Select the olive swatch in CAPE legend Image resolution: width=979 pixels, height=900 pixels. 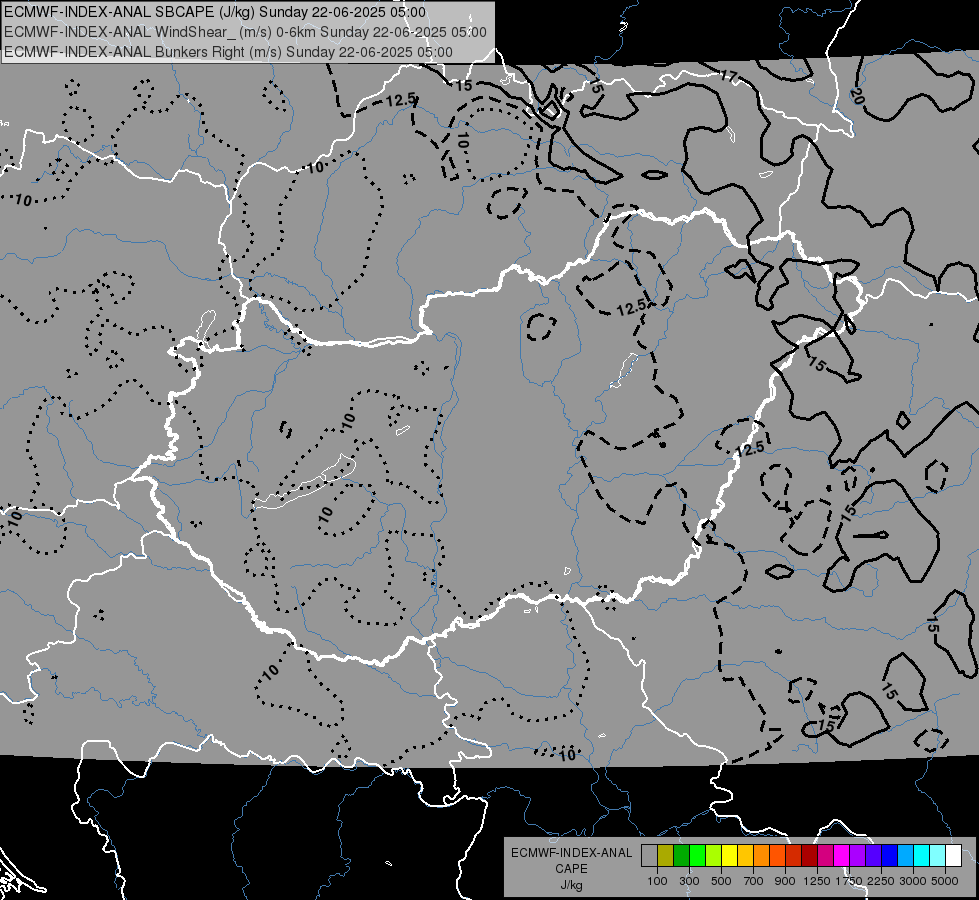(665, 856)
